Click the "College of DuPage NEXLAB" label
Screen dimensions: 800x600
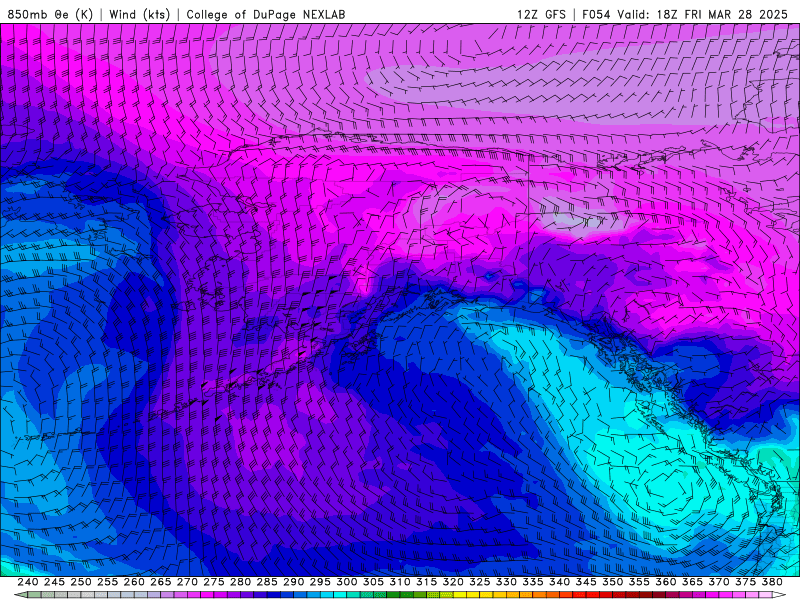point(266,14)
